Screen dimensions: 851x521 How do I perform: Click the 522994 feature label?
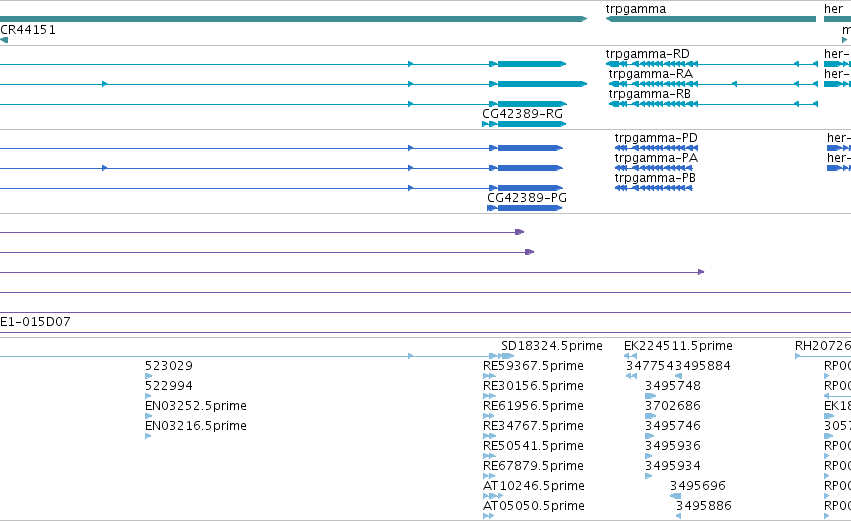pos(169,386)
